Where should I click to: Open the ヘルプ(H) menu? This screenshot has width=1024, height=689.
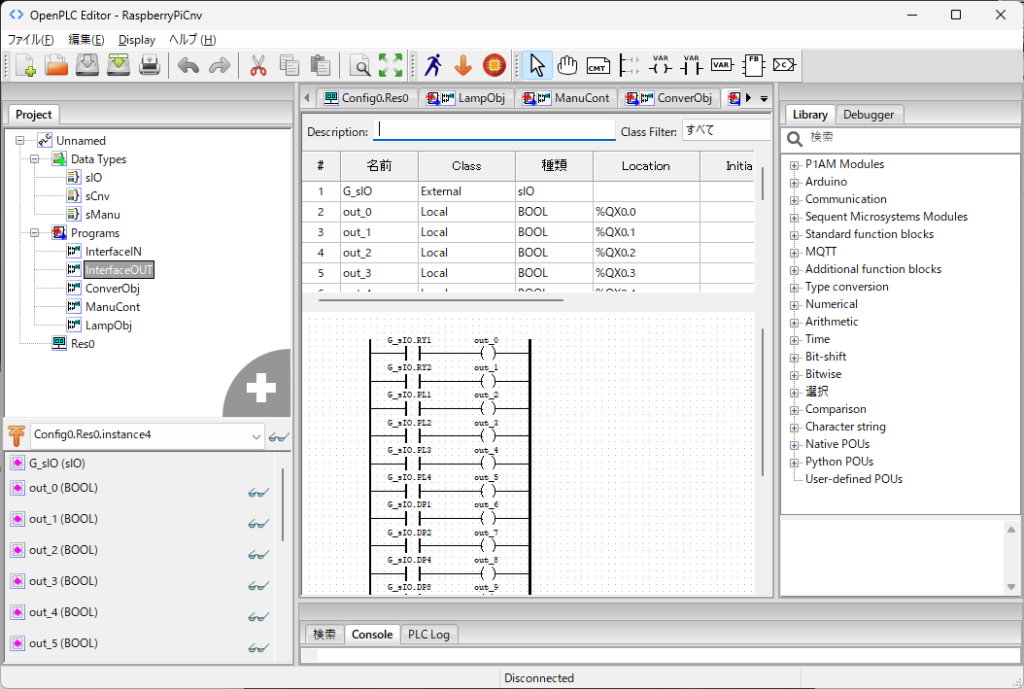pyautogui.click(x=192, y=40)
